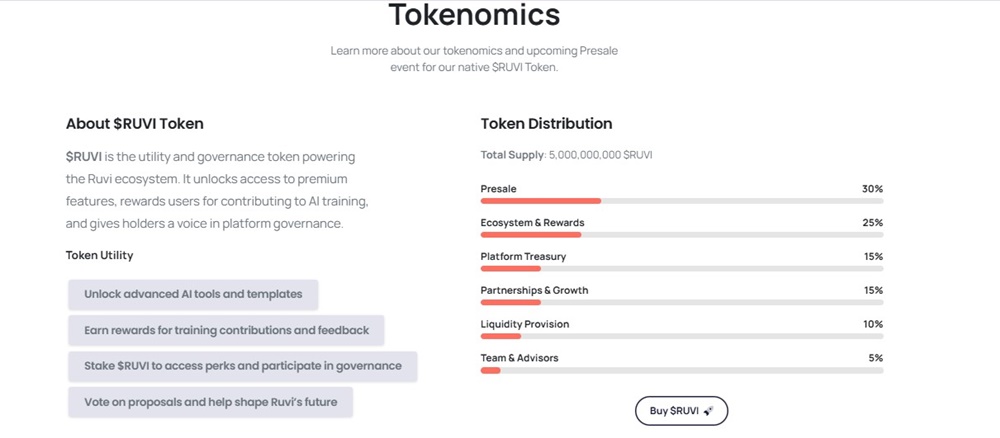Click the Team & Advisors 5% label
Screen dimensions: 1000x438
click(x=875, y=358)
